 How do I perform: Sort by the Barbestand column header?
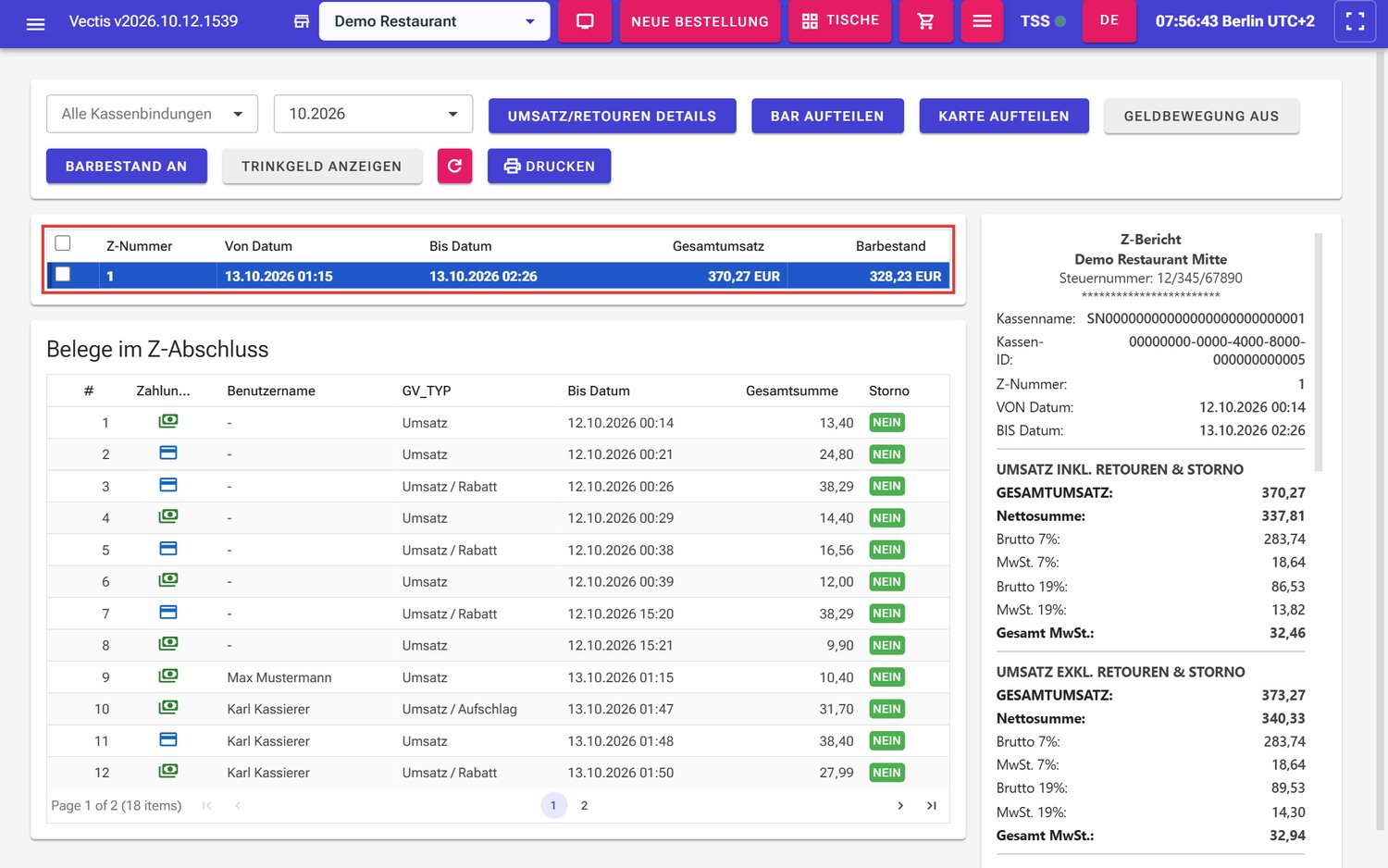tap(890, 246)
